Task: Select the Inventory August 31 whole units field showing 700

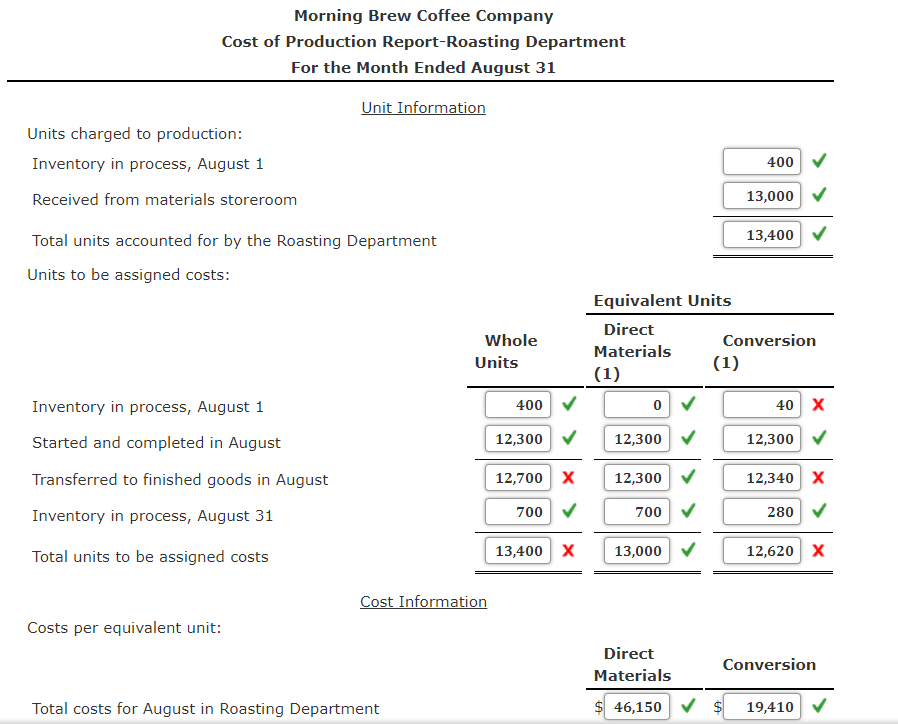Action: point(518,512)
